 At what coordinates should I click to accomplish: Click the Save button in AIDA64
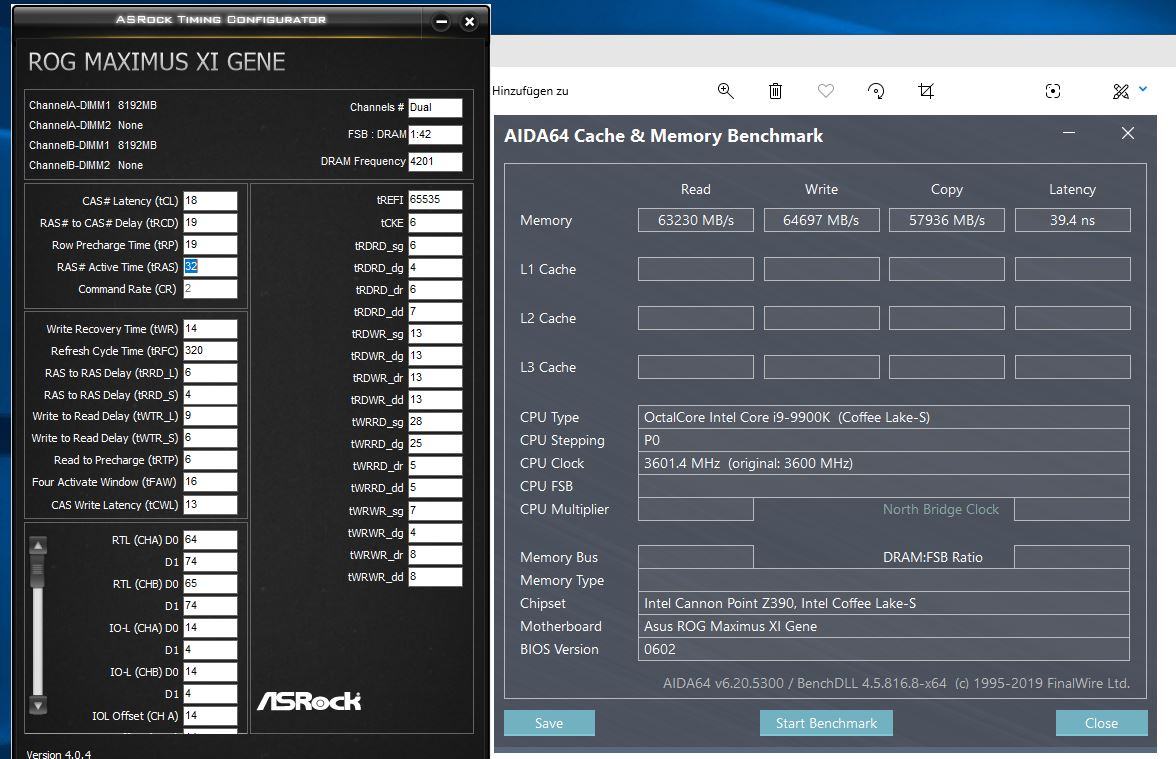[x=549, y=723]
